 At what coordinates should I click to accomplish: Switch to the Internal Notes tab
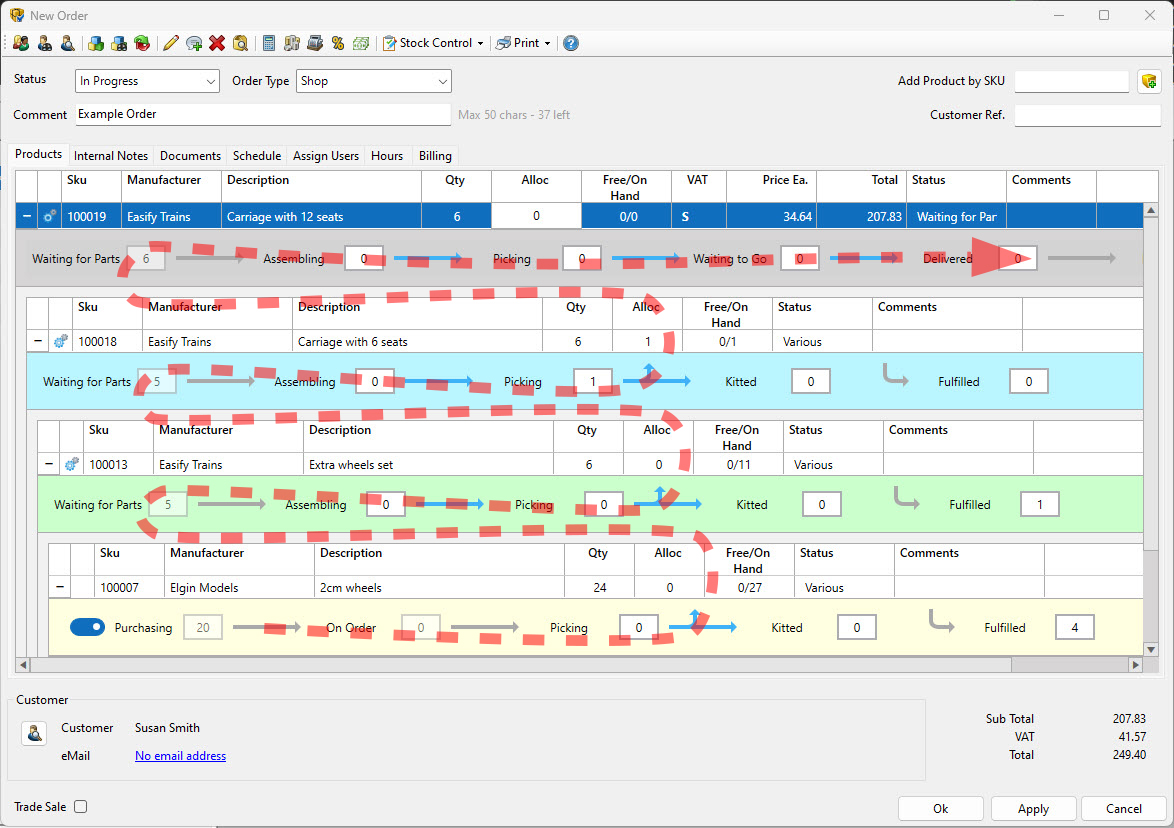pos(110,155)
